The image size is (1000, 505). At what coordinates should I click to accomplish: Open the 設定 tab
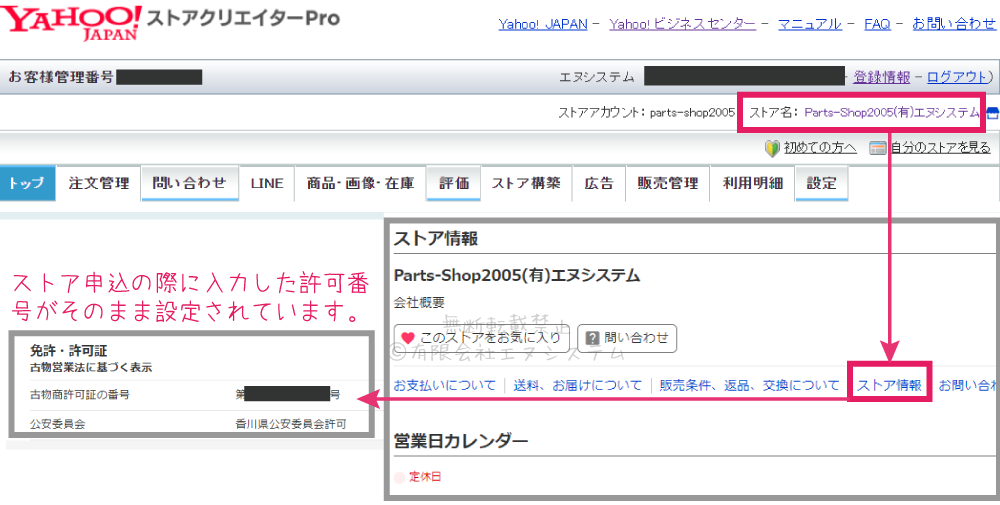[x=821, y=184]
